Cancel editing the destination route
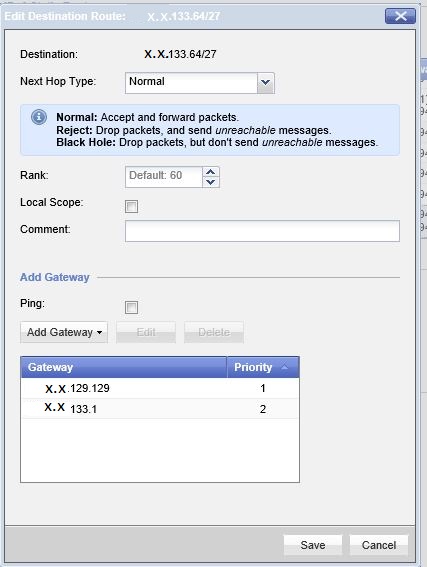Image resolution: width=427 pixels, height=567 pixels. point(379,545)
